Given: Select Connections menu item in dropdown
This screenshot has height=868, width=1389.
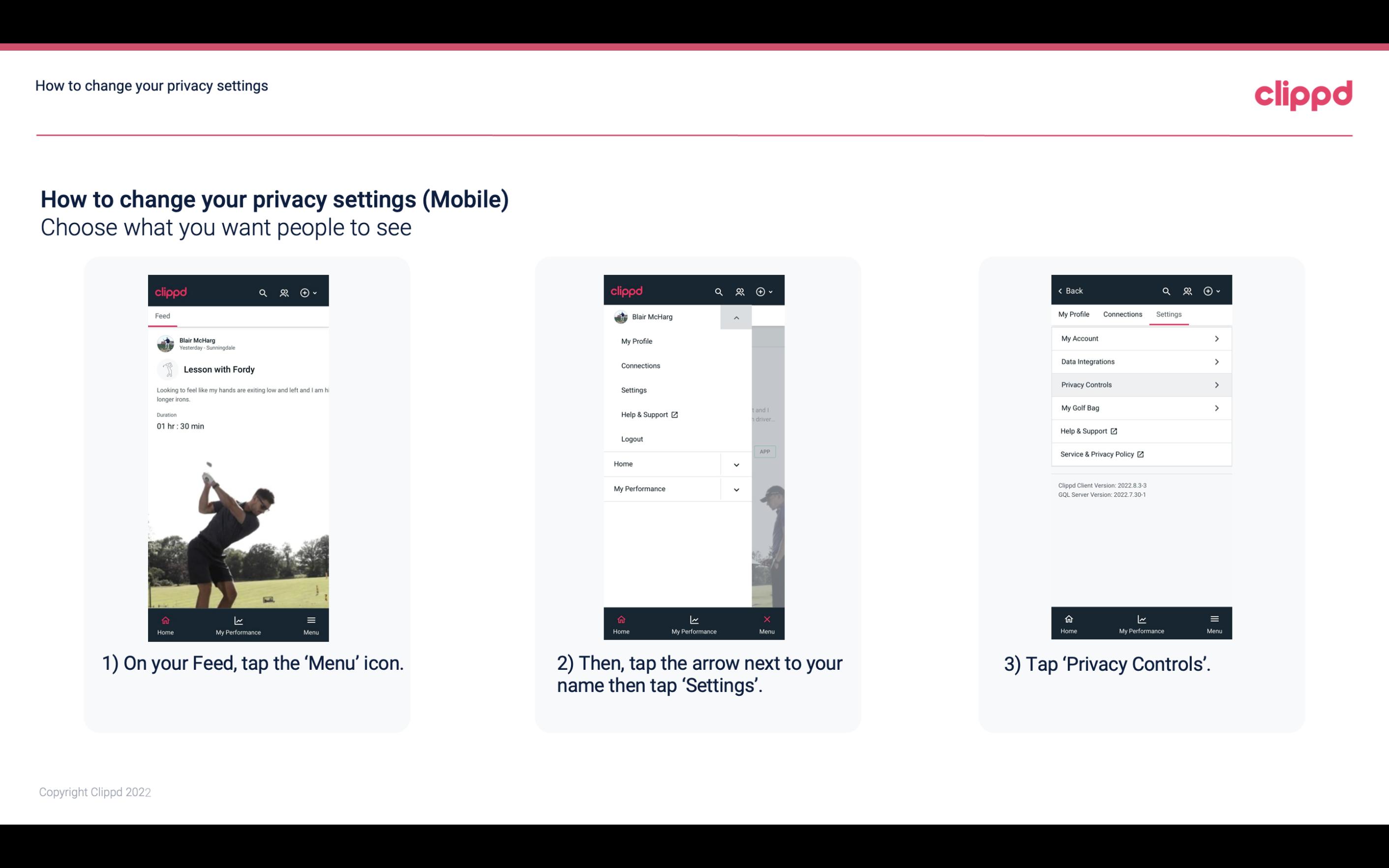Looking at the screenshot, I should point(640,365).
